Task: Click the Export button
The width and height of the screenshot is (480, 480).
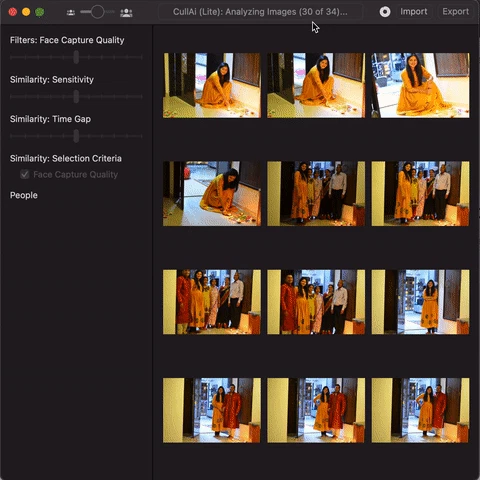Action: [455, 12]
